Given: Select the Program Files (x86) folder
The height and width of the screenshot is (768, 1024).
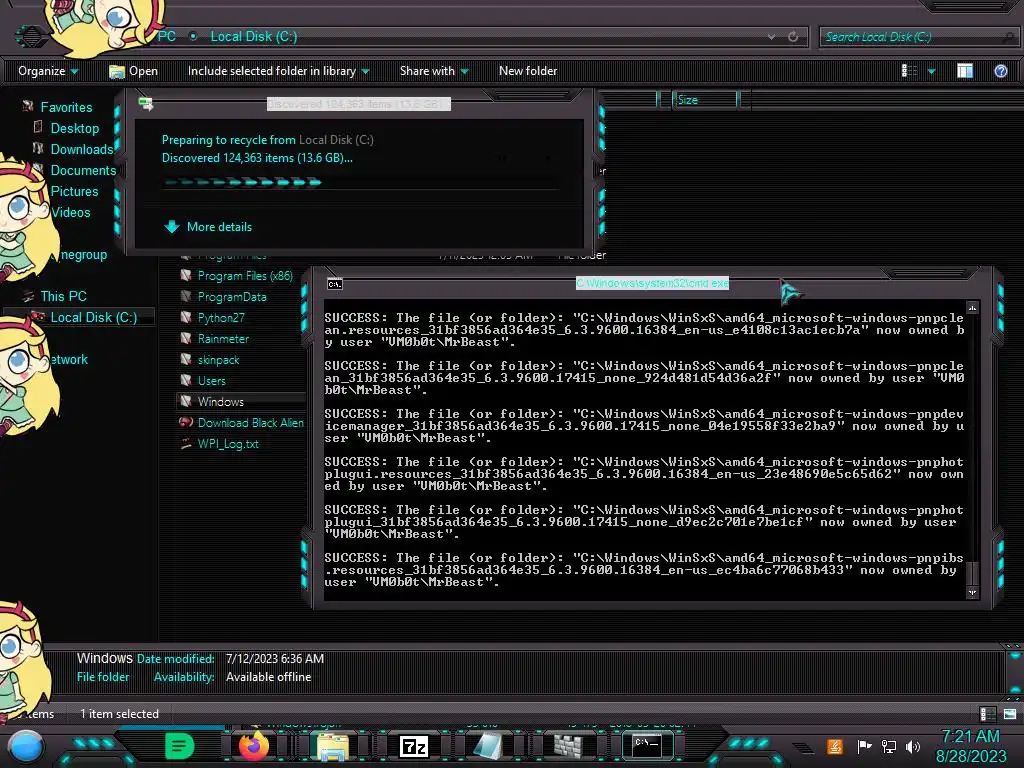Looking at the screenshot, I should pyautogui.click(x=245, y=276).
